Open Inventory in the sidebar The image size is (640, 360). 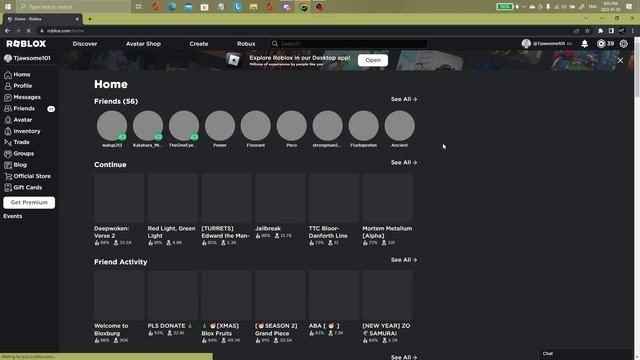point(22,131)
